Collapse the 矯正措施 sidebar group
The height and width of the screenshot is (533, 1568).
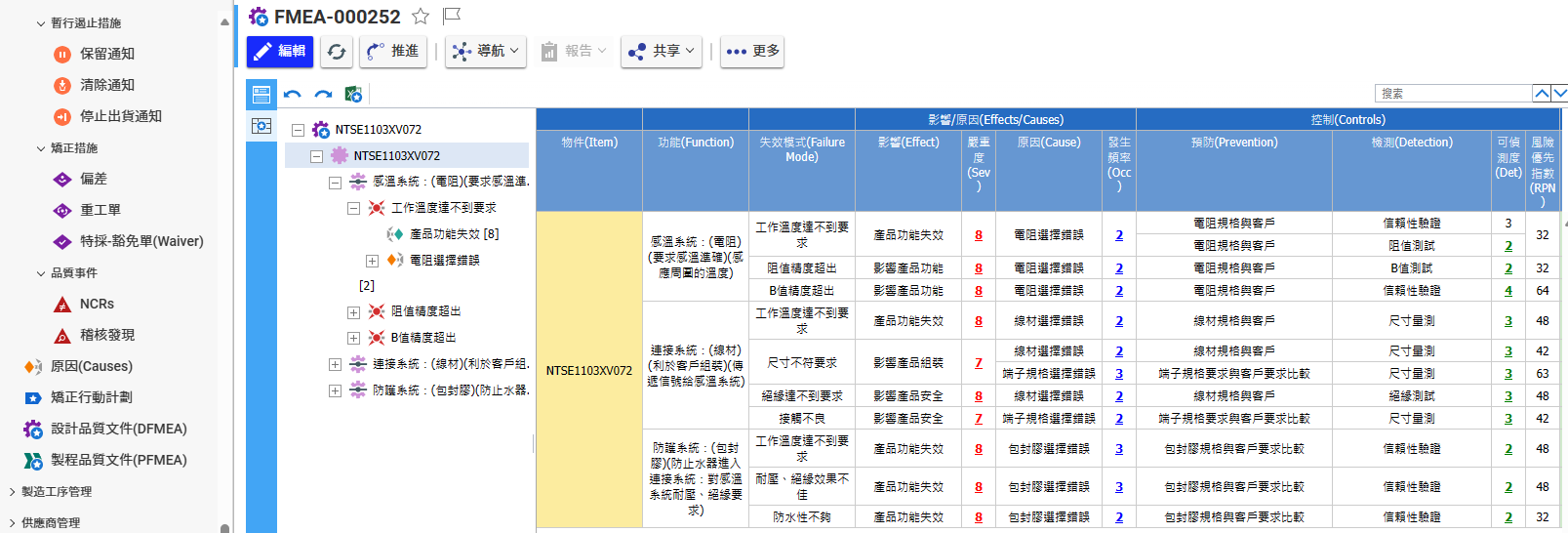pos(41,148)
